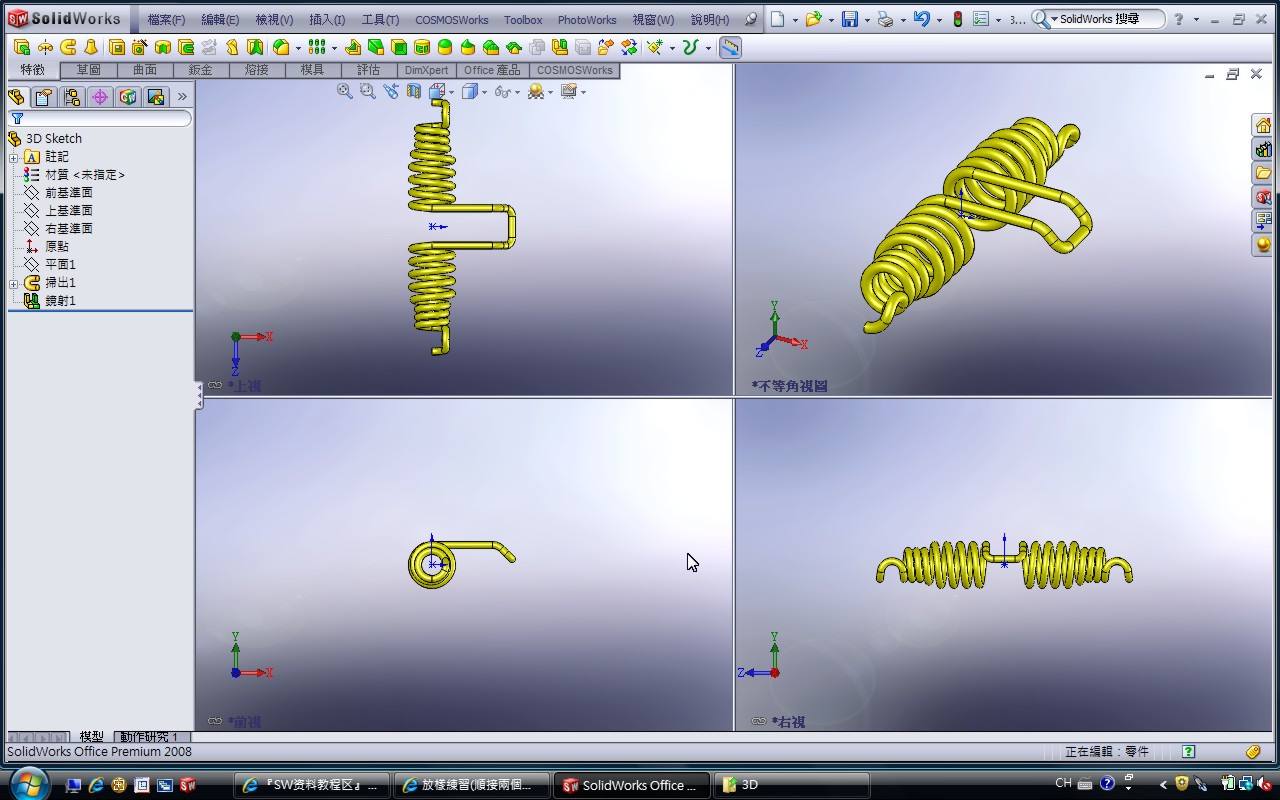Screen dimensions: 1280x800
Task: Open the DimXpertManager crosshair tab icon
Action: tap(100, 97)
